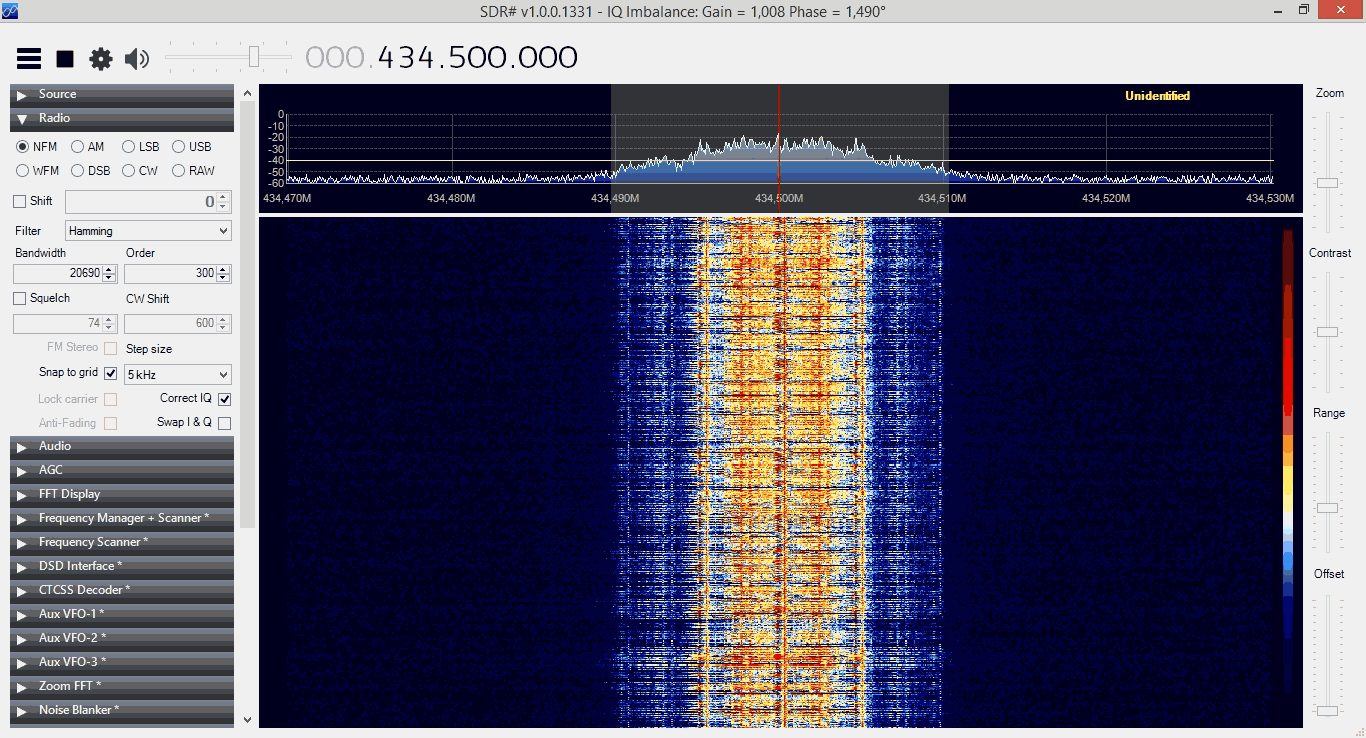This screenshot has height=738, width=1366.
Task: Uncheck the Snap to grid checkbox
Action: 111,373
